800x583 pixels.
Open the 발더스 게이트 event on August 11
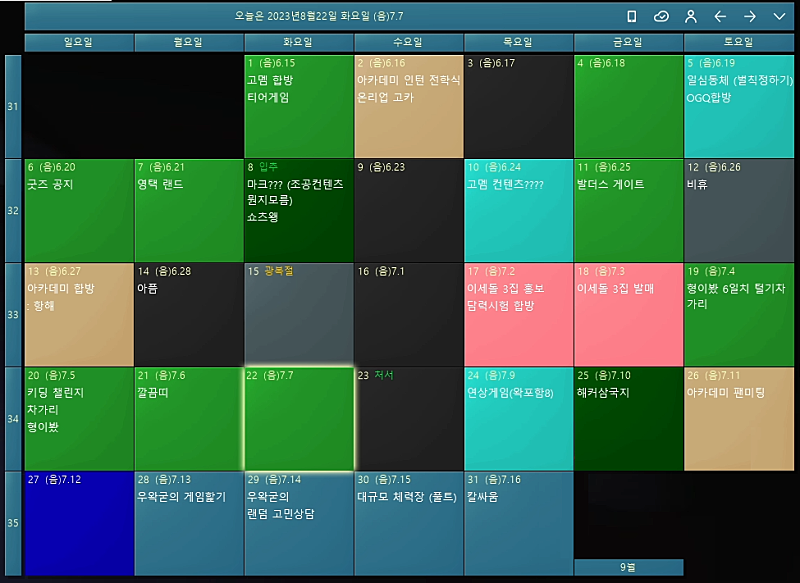(x=611, y=185)
